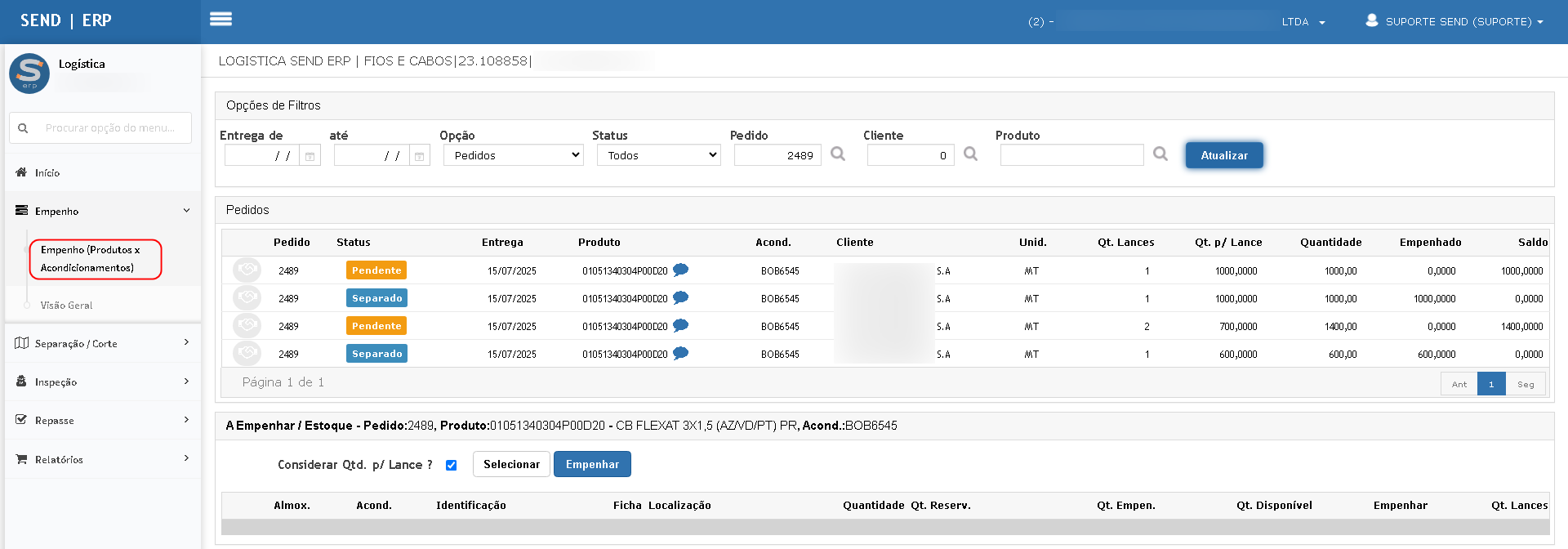
Task: Click handshake icon on Pendente row with quantity 1400,00
Action: [247, 325]
